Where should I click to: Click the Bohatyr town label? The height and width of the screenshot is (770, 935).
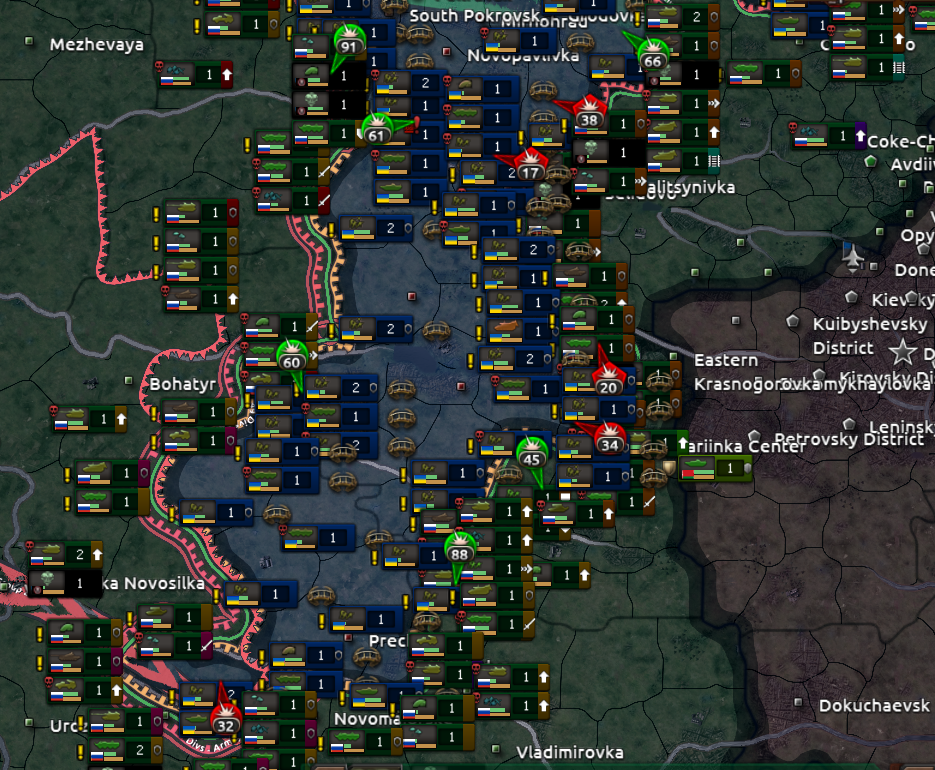click(x=182, y=384)
